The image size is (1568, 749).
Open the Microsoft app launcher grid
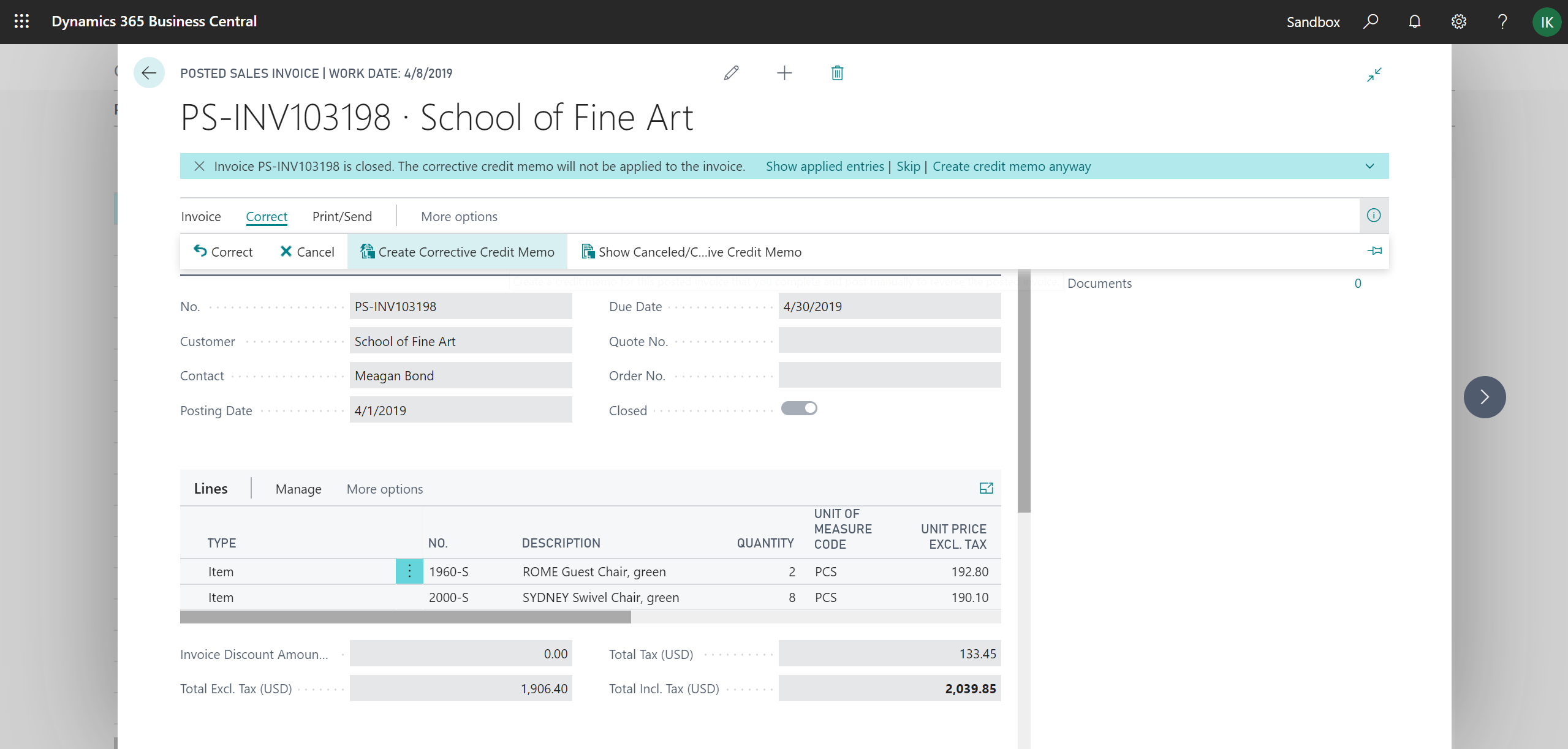(x=21, y=21)
